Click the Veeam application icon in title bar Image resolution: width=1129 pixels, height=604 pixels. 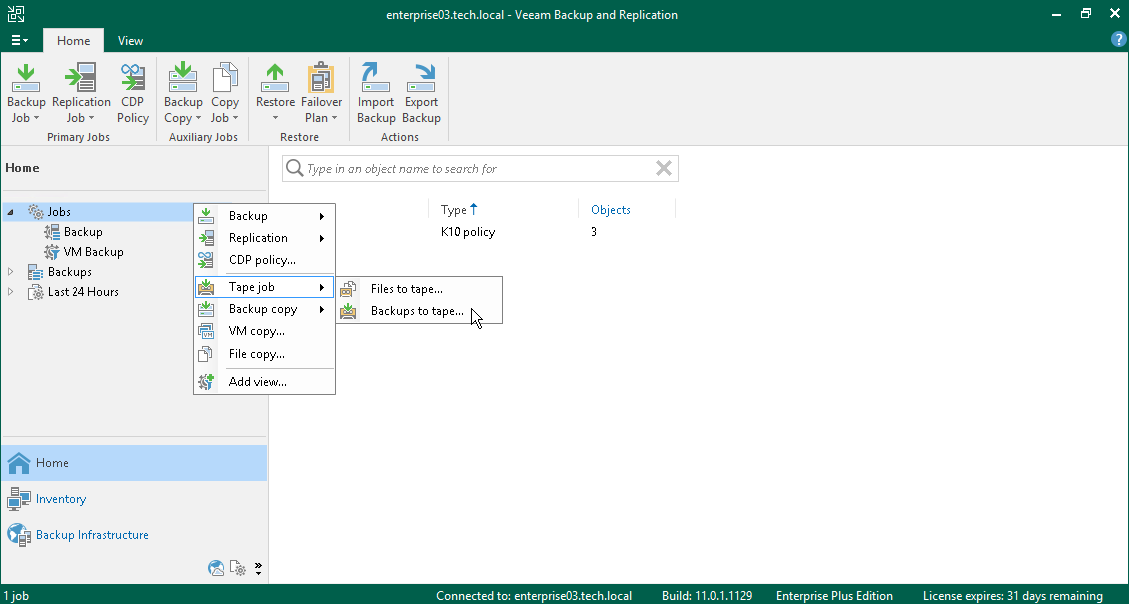[16, 14]
